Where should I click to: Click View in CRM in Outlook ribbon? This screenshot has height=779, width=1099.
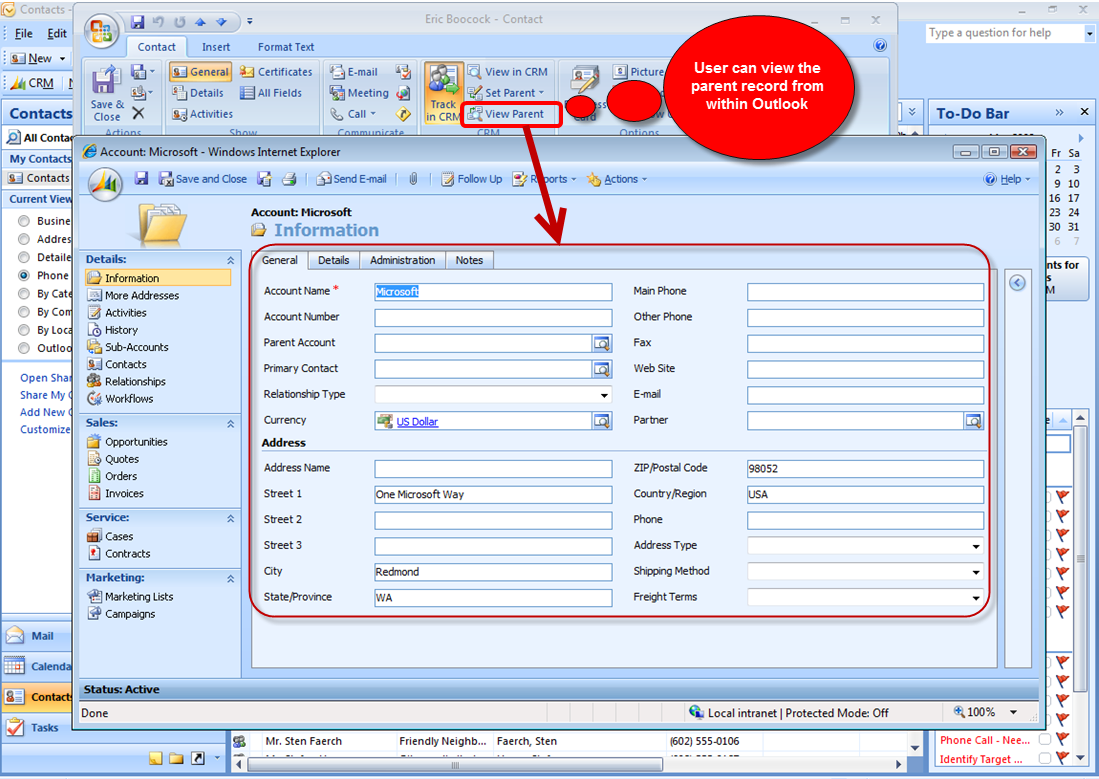pyautogui.click(x=508, y=72)
